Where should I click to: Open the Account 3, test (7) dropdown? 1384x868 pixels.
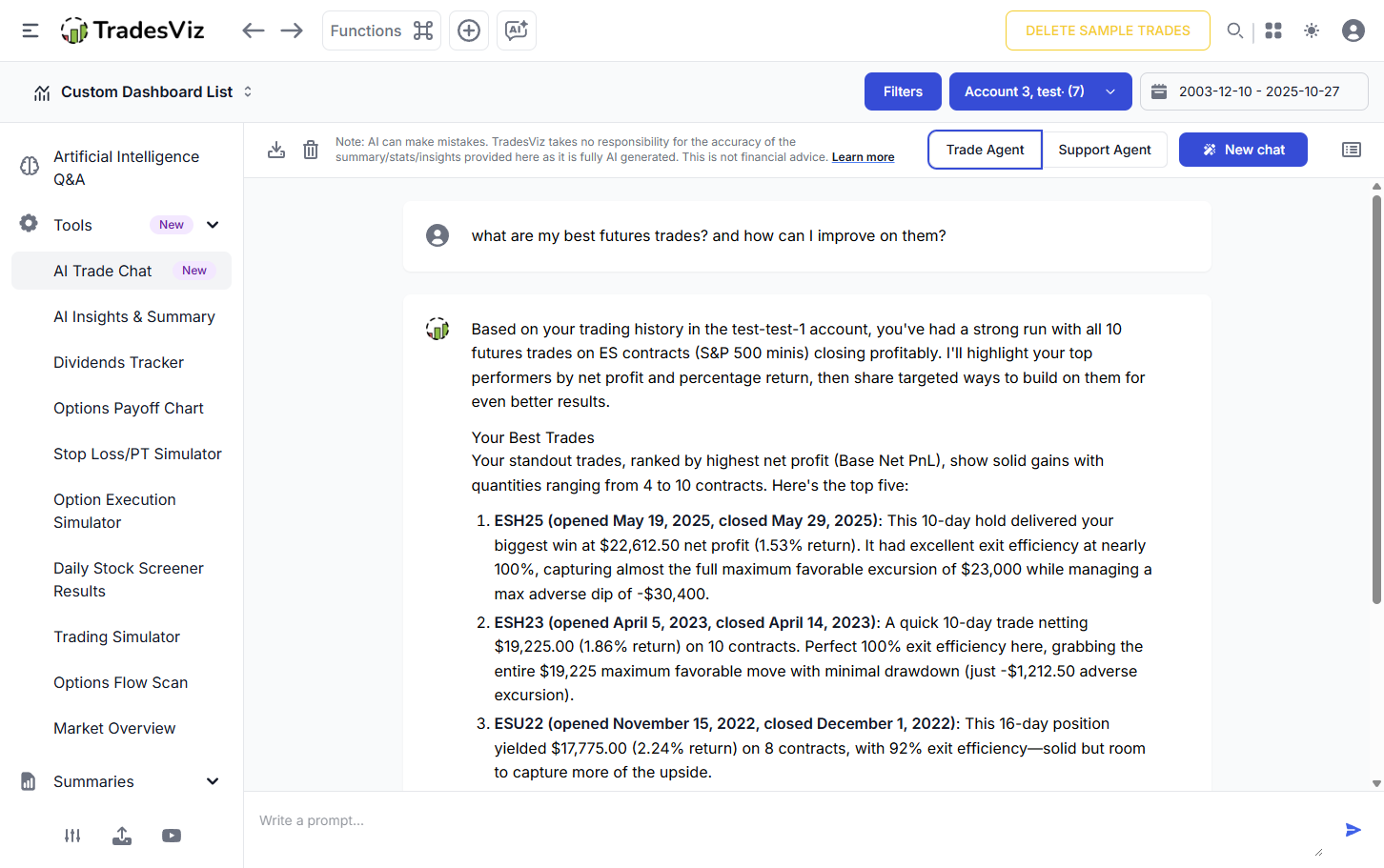1041,91
